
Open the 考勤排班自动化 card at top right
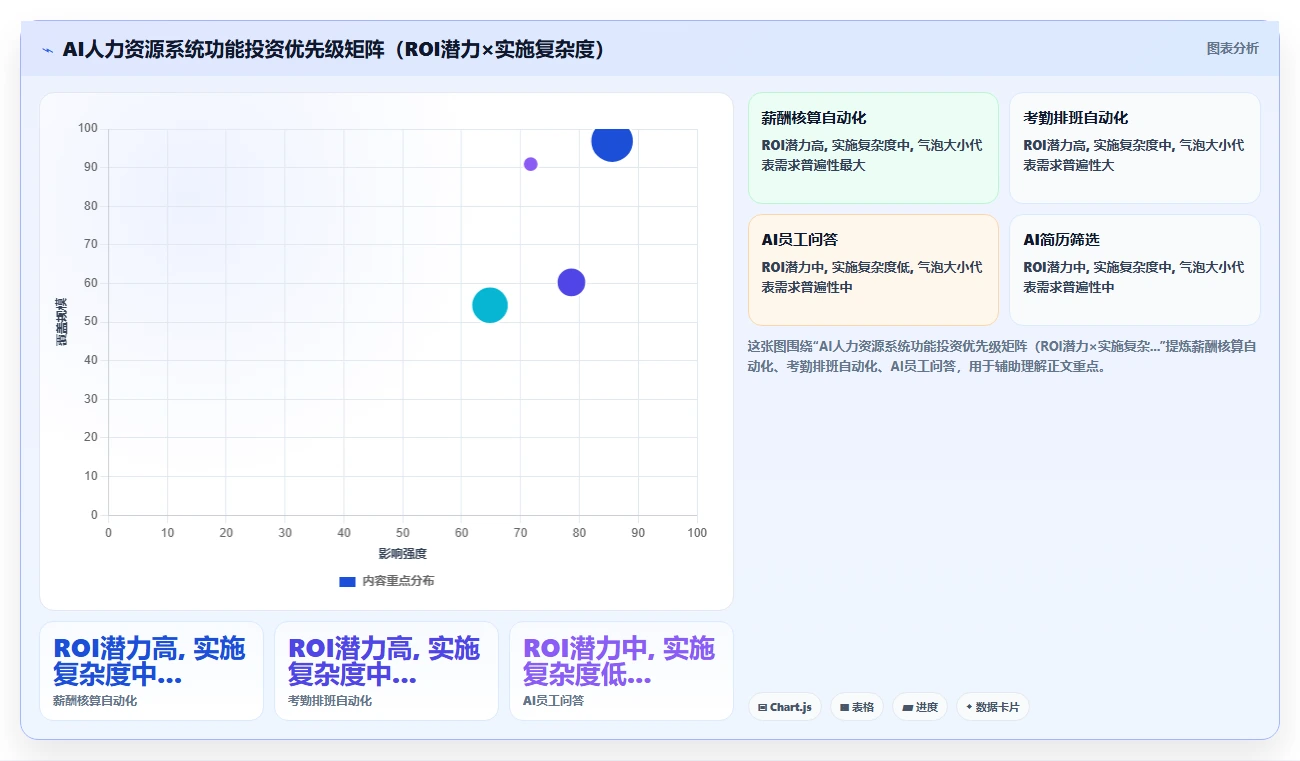pyautogui.click(x=1135, y=148)
